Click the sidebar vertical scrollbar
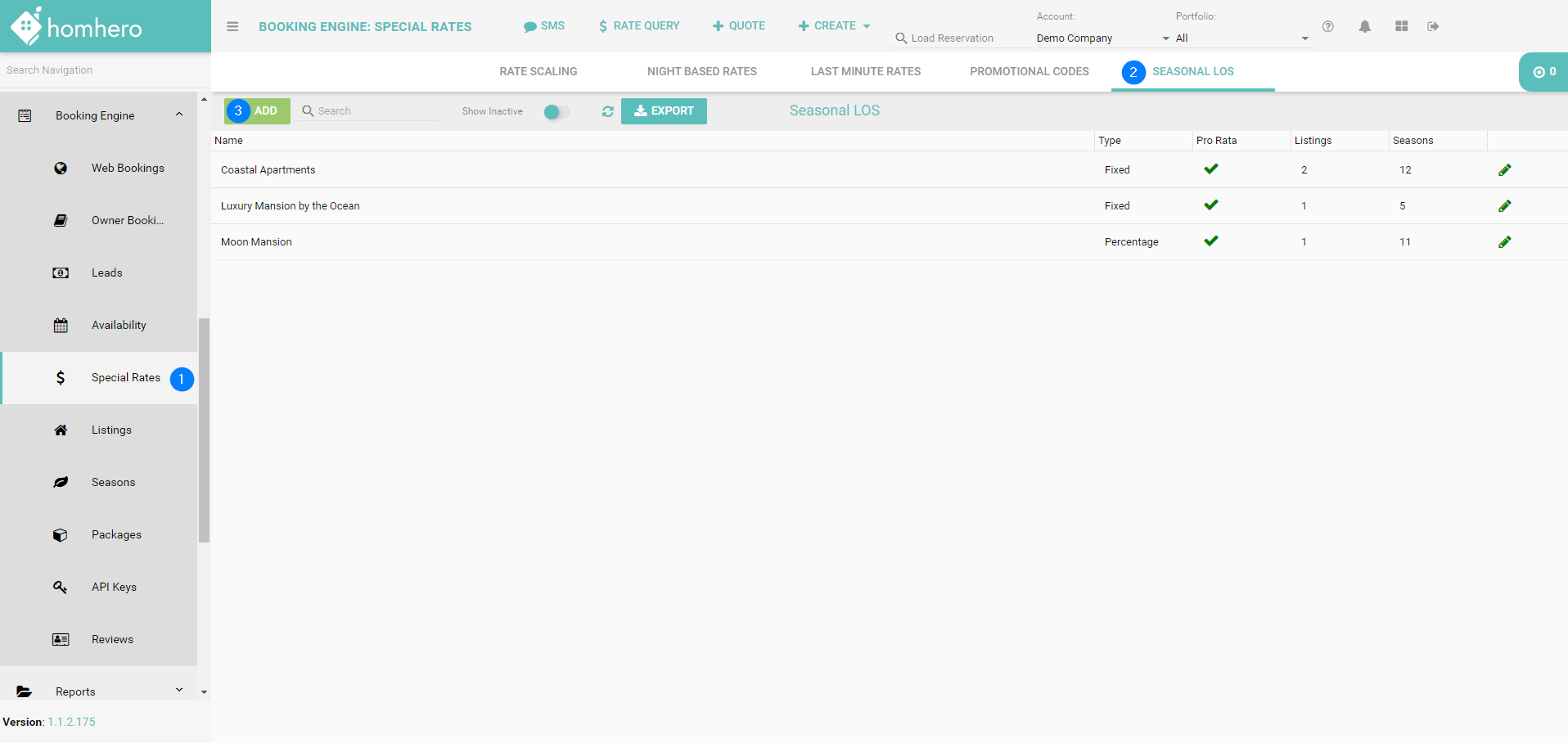 click(204, 430)
